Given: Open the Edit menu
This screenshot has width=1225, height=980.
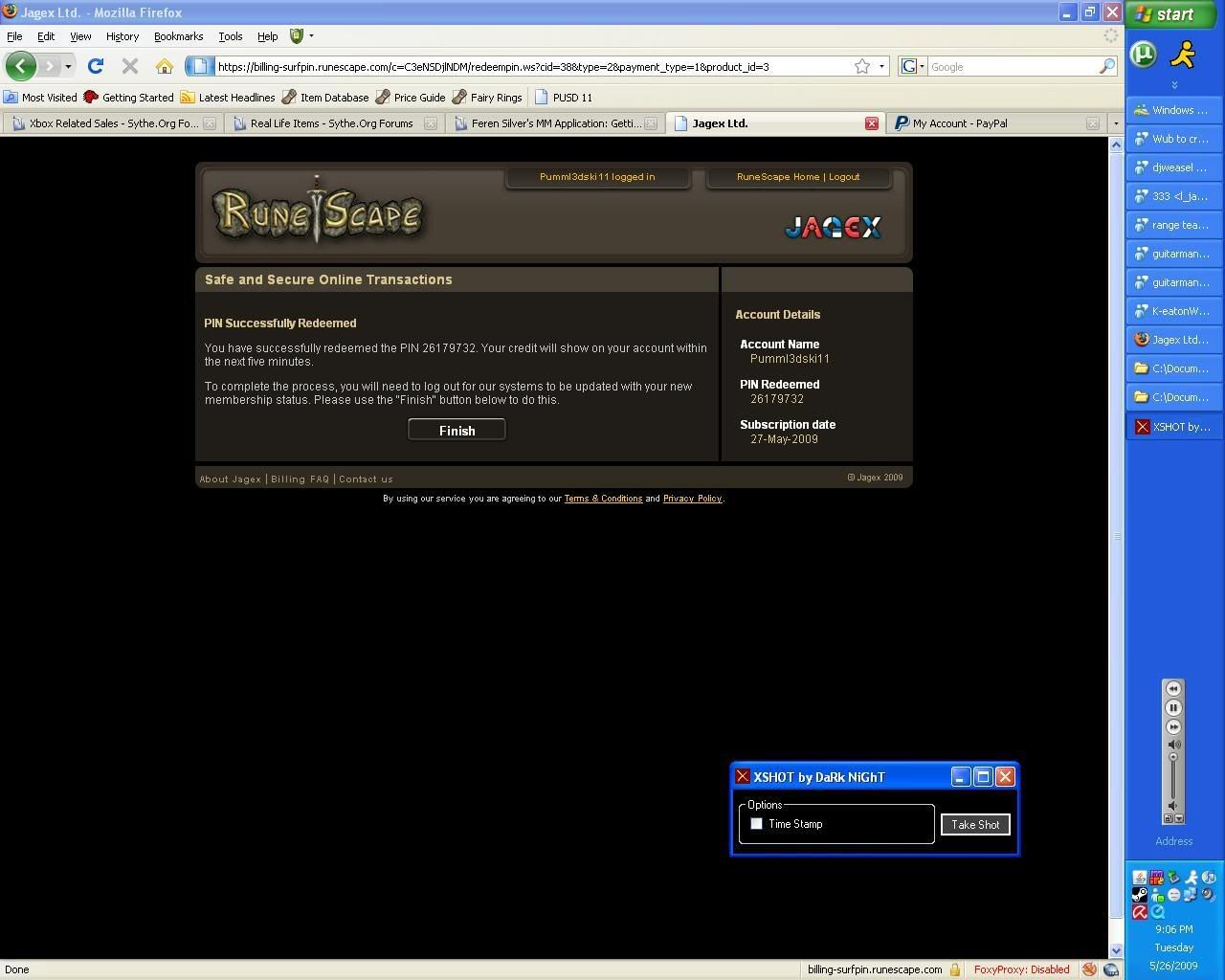Looking at the screenshot, I should point(46,36).
